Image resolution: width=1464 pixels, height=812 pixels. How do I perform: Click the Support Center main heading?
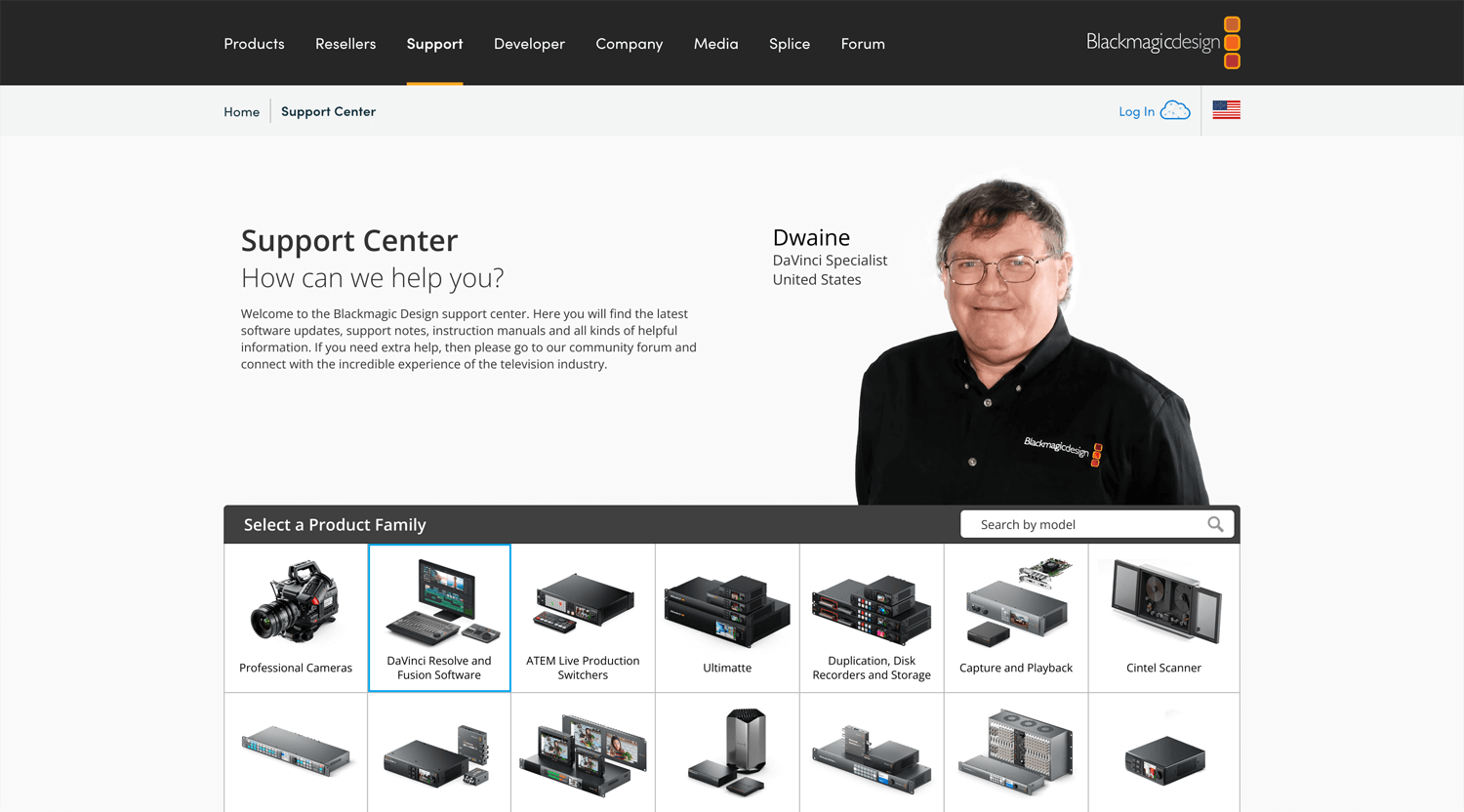(349, 240)
